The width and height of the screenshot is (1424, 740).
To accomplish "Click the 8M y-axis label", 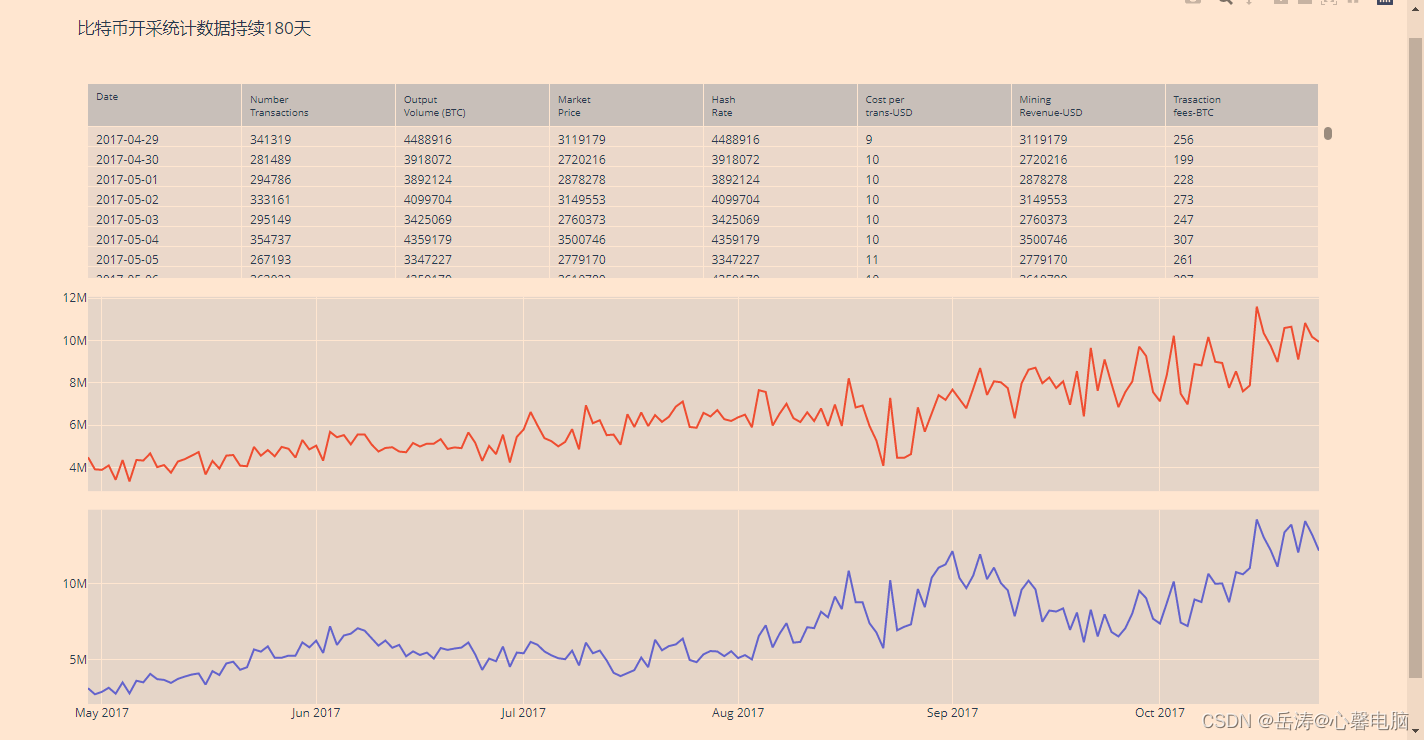I will pos(78,383).
